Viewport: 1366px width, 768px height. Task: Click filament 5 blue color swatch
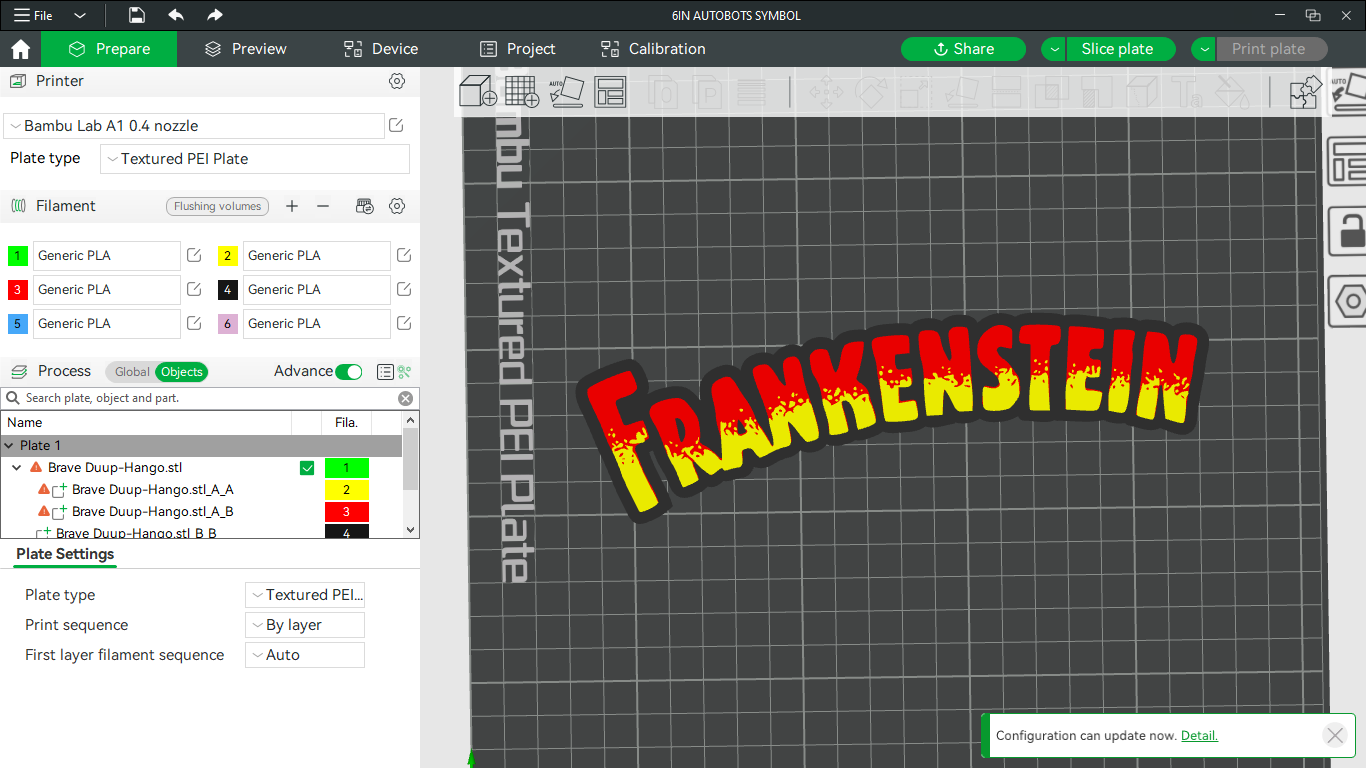tap(17, 324)
